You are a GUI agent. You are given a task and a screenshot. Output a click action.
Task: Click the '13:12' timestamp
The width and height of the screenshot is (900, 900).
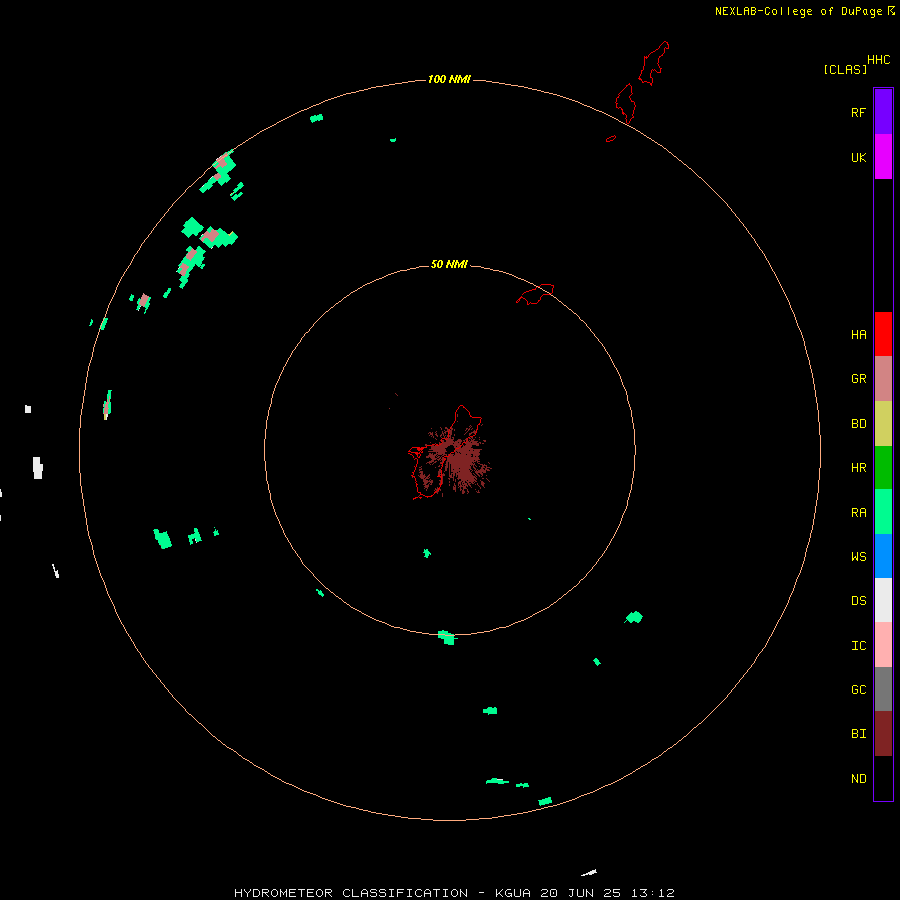651,893
